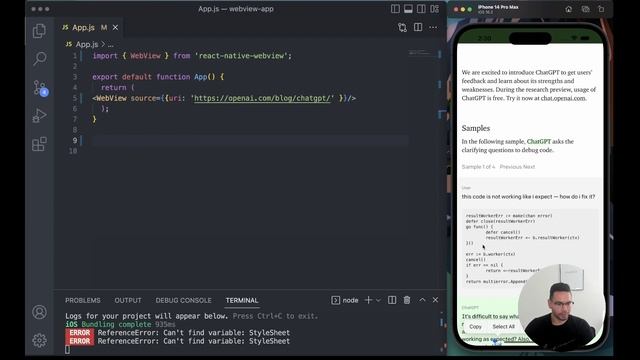Open Source Control view with badge
This screenshot has width=640, height=360.
40,88
